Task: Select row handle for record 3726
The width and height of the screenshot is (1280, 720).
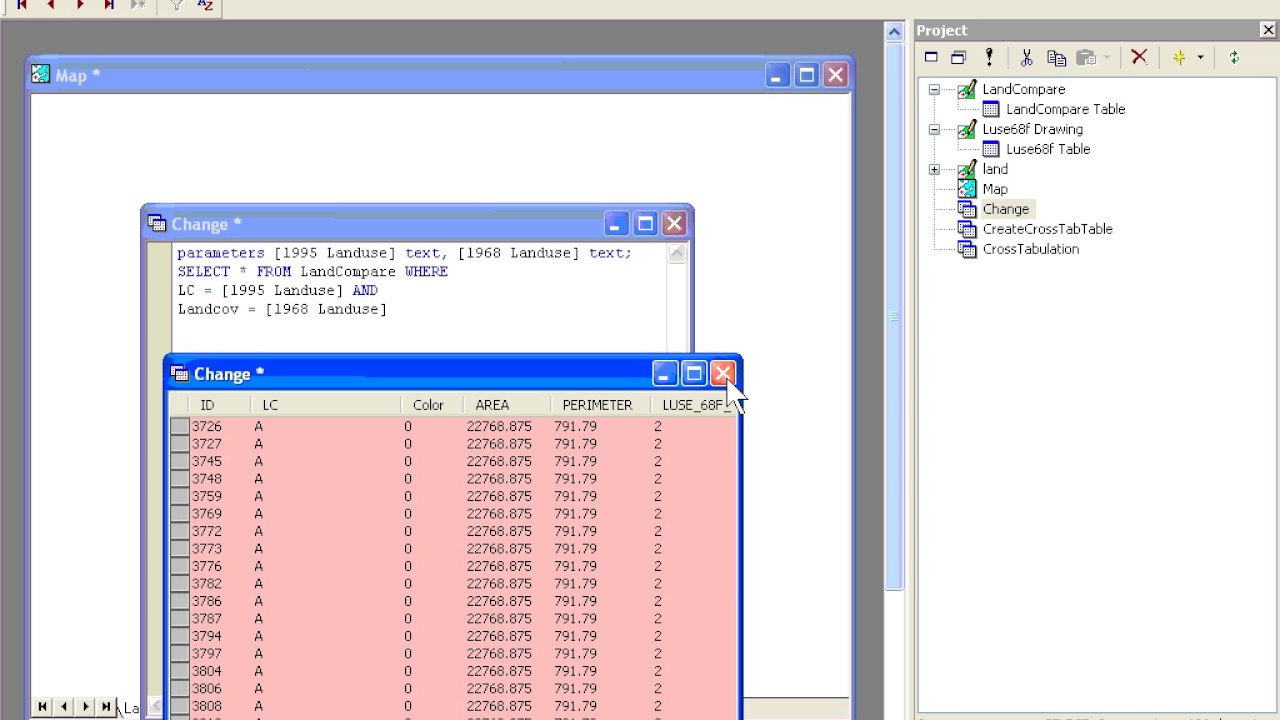Action: click(179, 426)
